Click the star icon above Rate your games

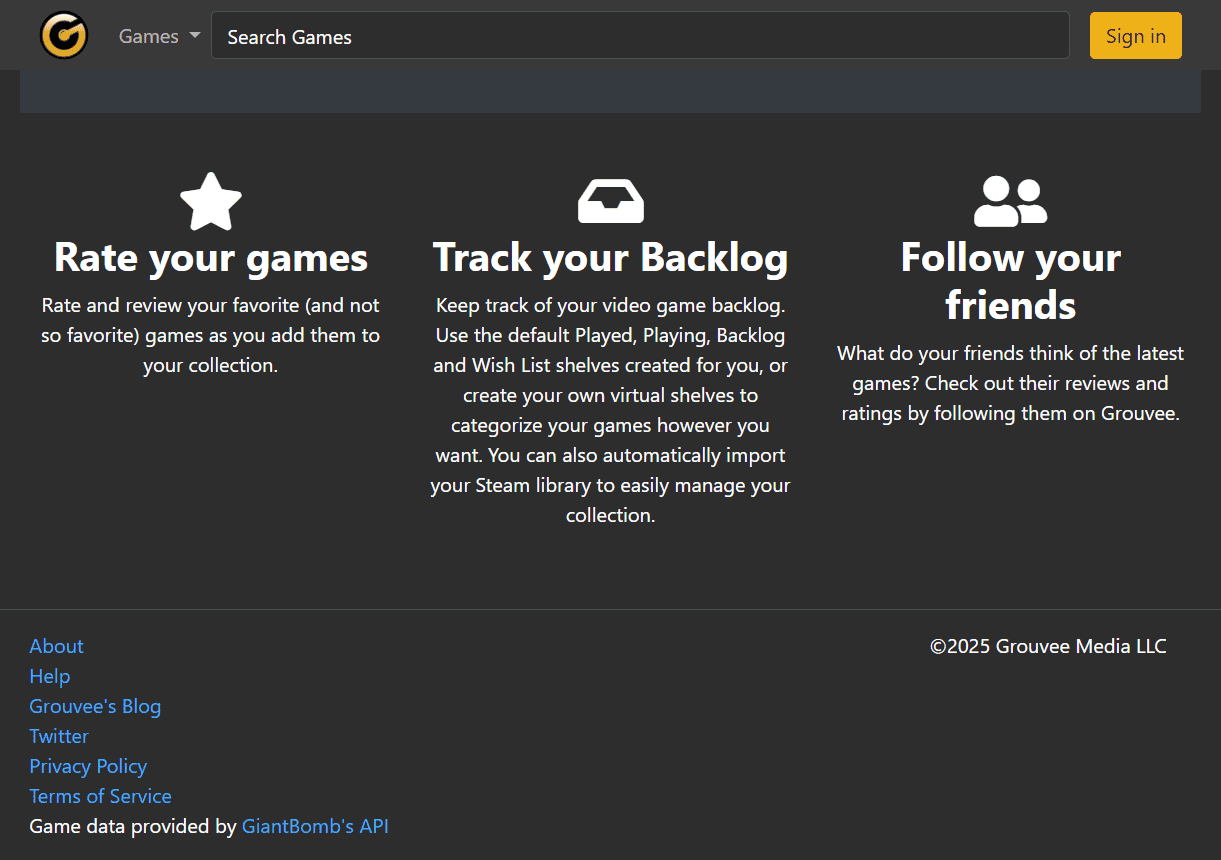pyautogui.click(x=211, y=201)
